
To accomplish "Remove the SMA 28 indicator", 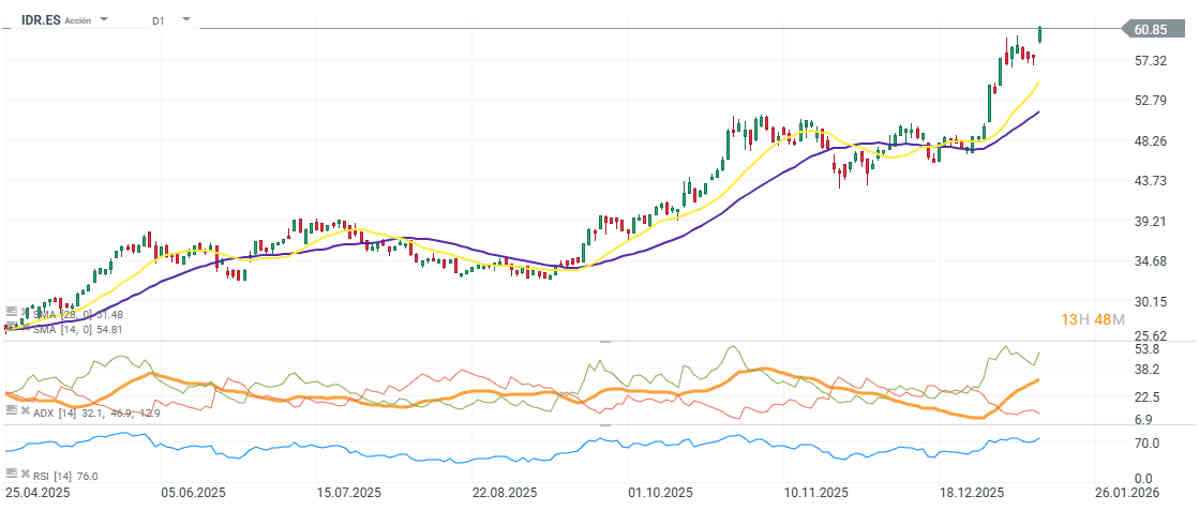I will (22, 312).
